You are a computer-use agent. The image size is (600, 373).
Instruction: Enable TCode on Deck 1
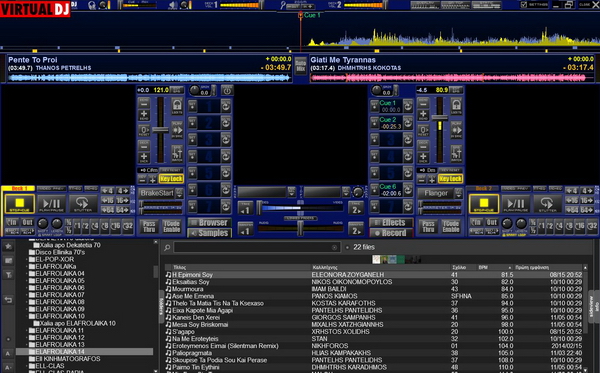point(171,226)
